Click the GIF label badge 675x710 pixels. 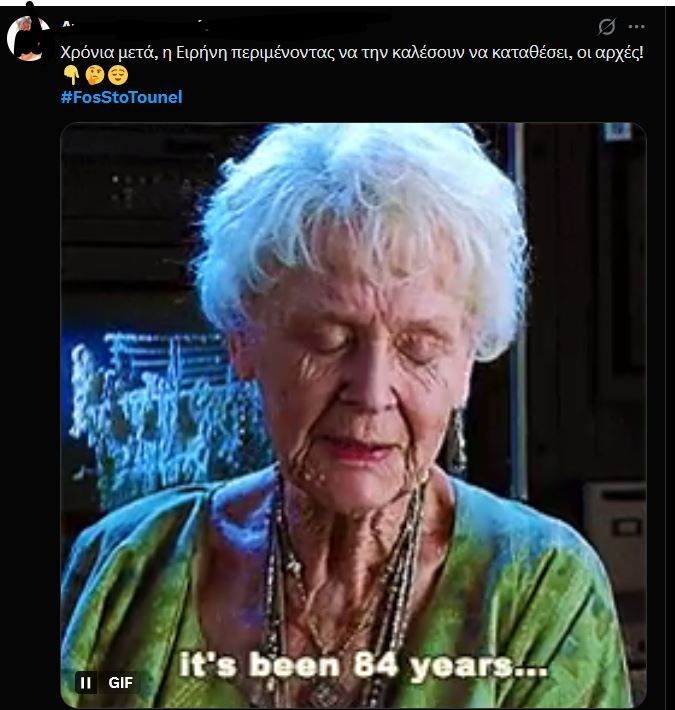(x=120, y=682)
